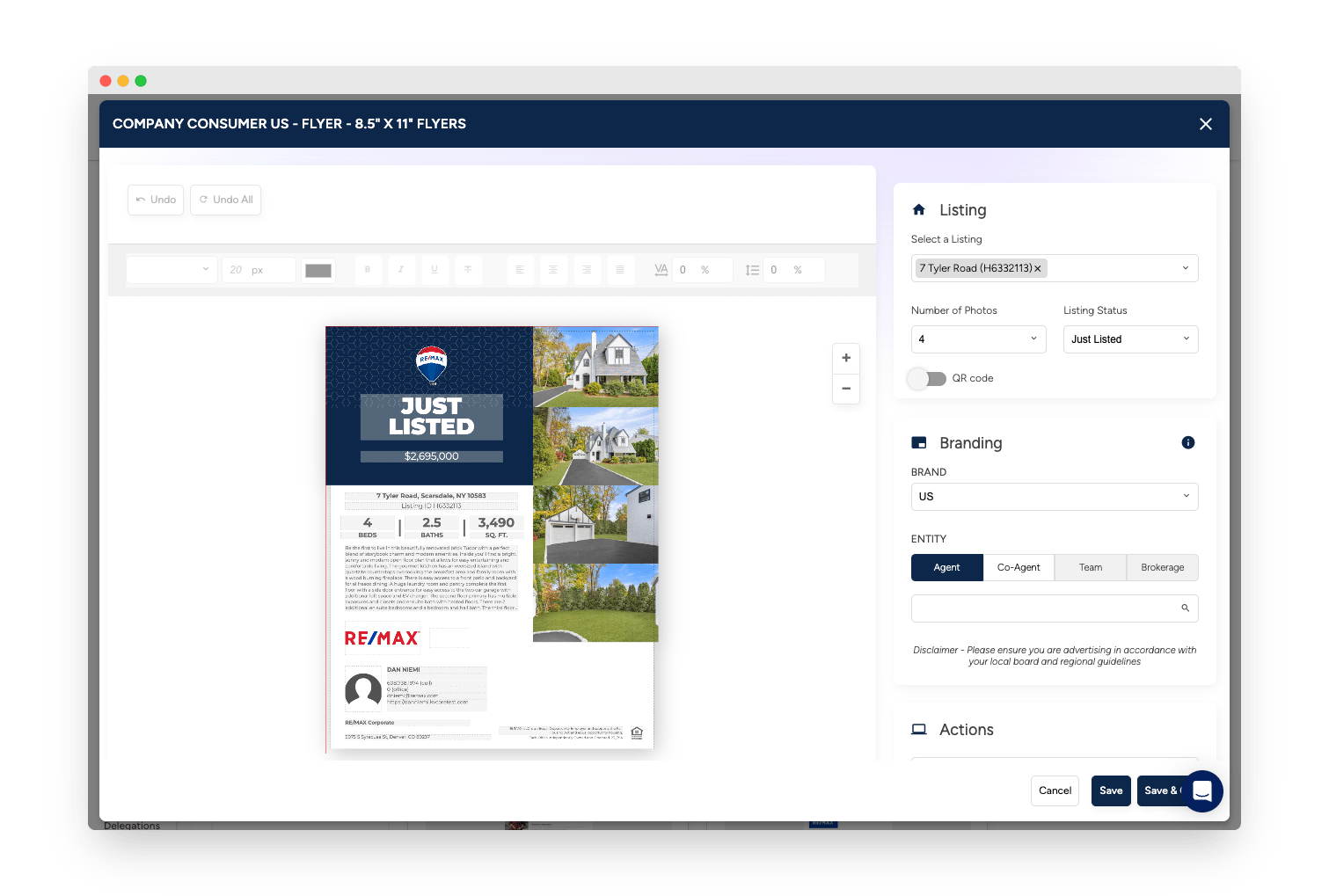The width and height of the screenshot is (1329, 896).
Task: Click the Cancel button
Action: pyautogui.click(x=1055, y=791)
